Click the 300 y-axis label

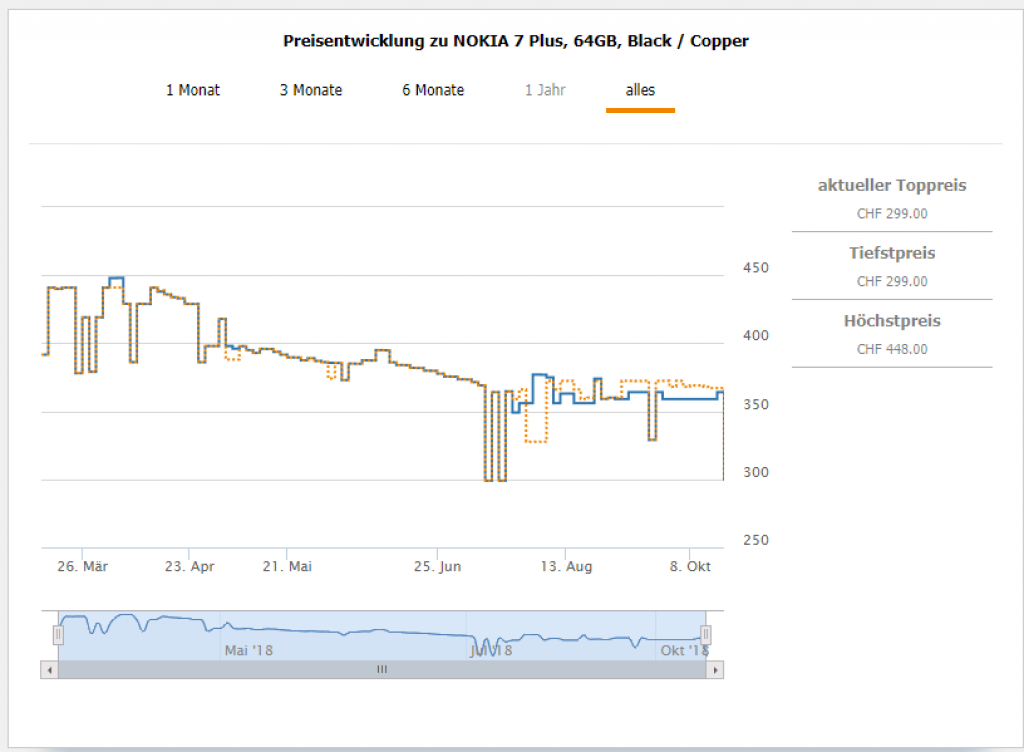pyautogui.click(x=756, y=473)
